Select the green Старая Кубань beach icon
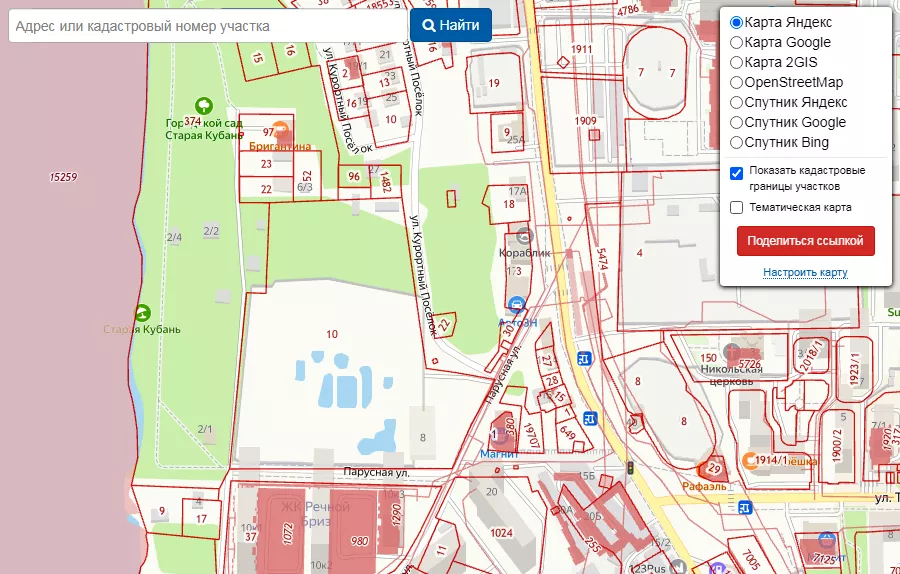Image resolution: width=900 pixels, height=574 pixels. tap(143, 312)
